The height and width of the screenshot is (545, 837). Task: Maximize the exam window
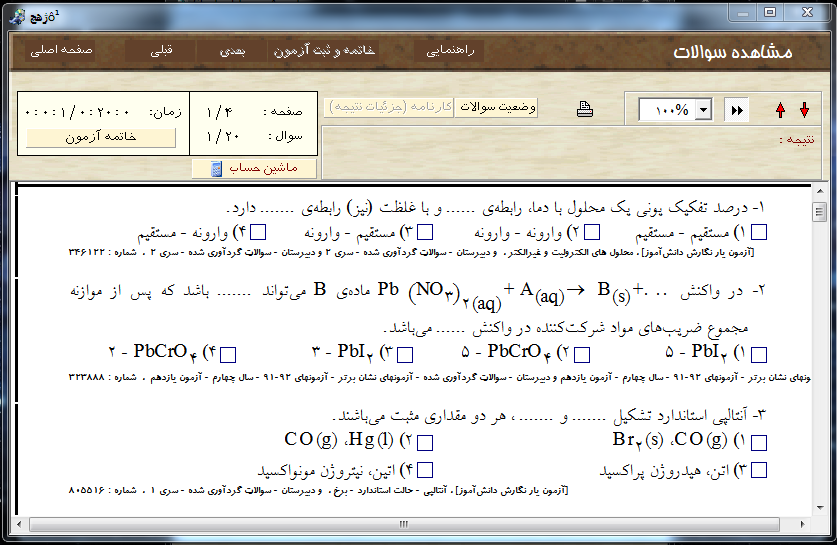pos(770,13)
